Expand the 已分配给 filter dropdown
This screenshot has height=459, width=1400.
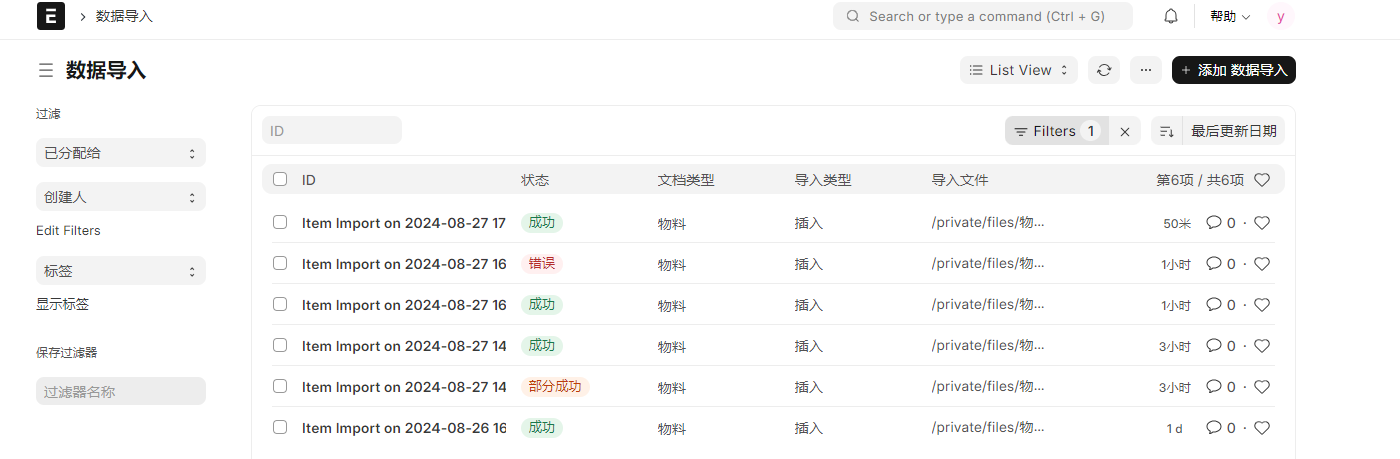(120, 153)
